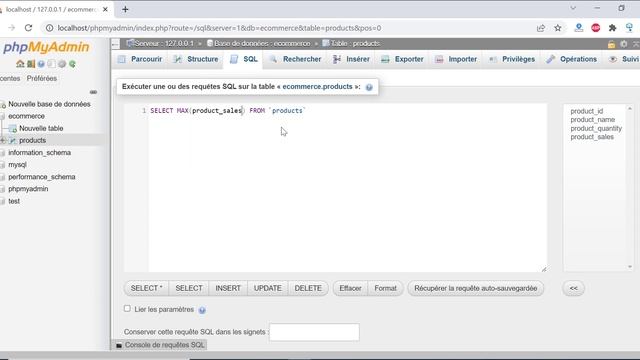Click the browser download/profile icon
The height and width of the screenshot is (360, 640).
click(578, 28)
